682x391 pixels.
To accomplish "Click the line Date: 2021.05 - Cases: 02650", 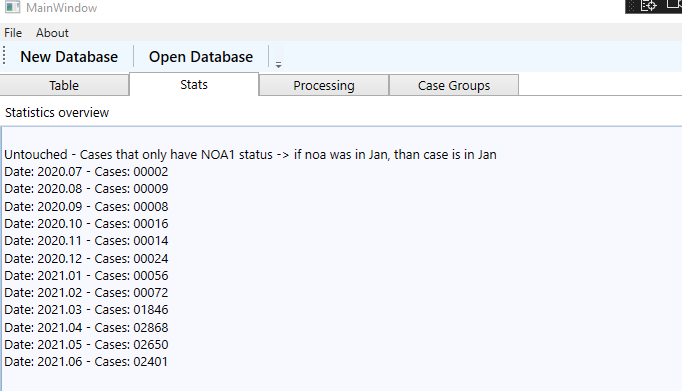I will point(86,344).
